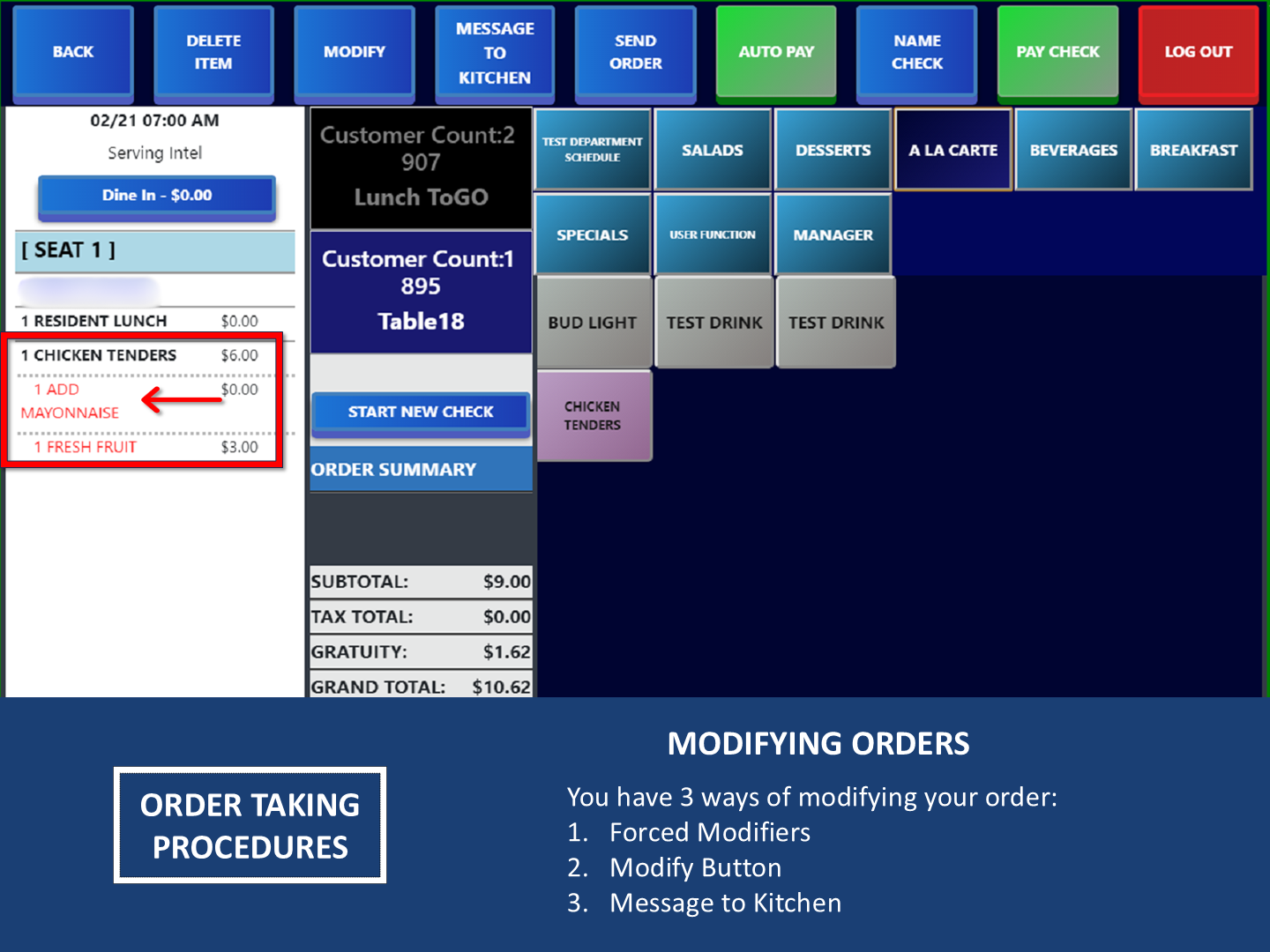This screenshot has width=1270, height=952.
Task: Open the Manager functions
Action: click(833, 235)
